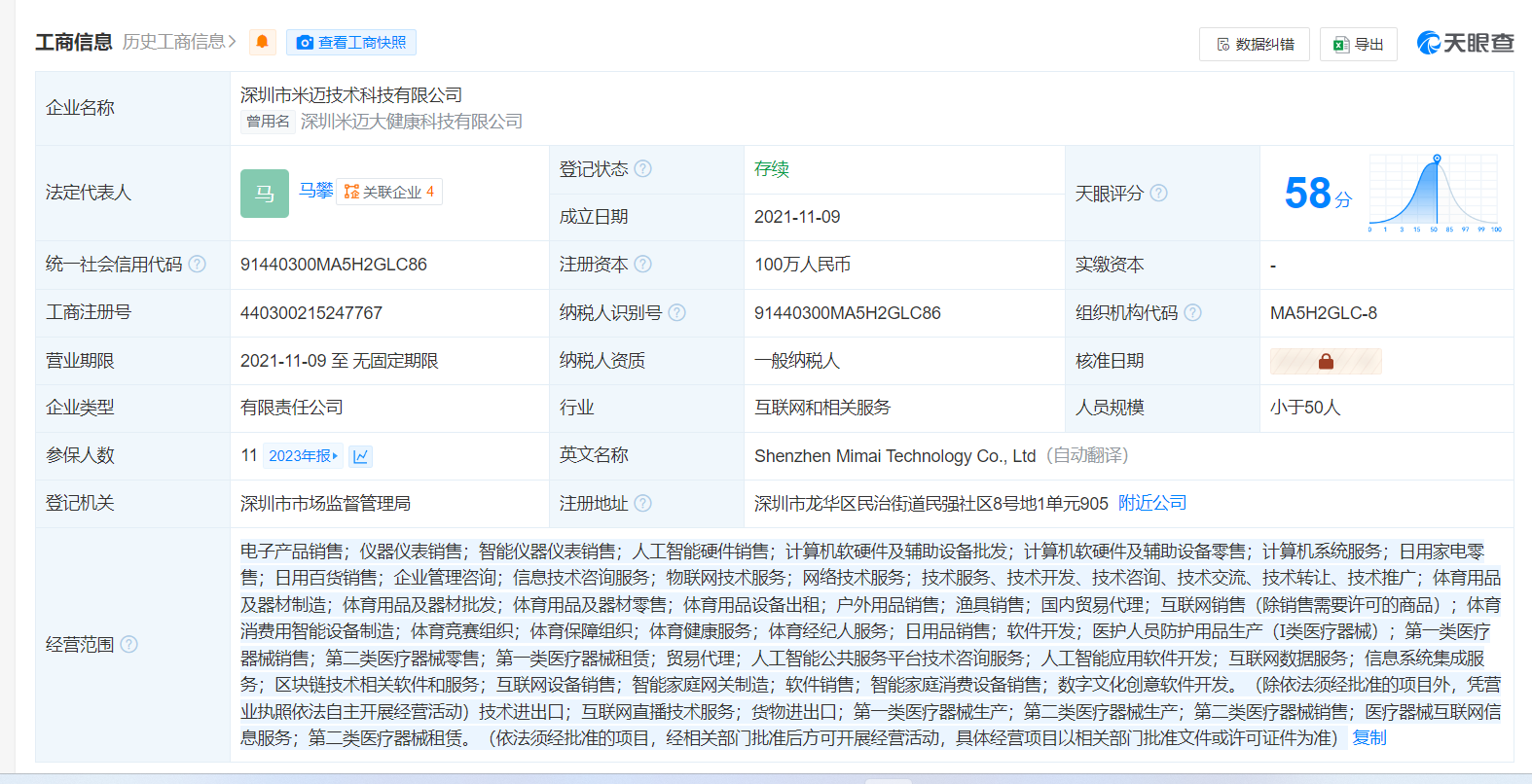Viewport: 1532px width, 784px height.
Task: Click company name 深圳市米迈技术科技有限公司
Action: tap(351, 94)
